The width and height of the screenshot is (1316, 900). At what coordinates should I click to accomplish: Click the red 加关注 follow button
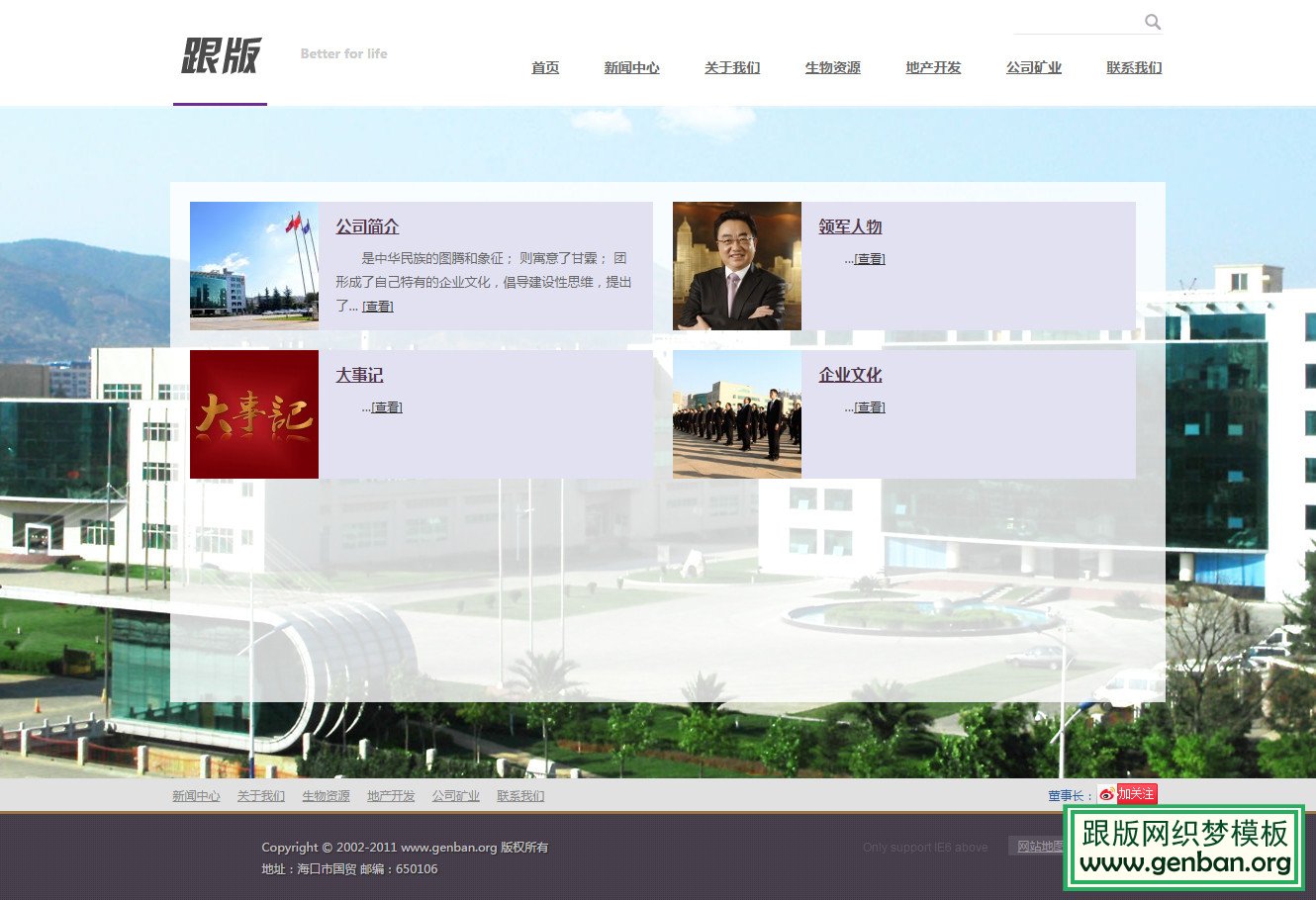(1137, 793)
